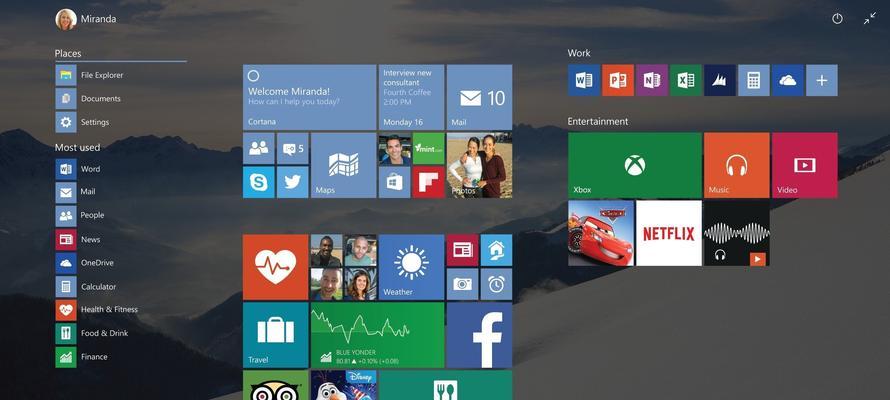Open the power options button
The image size is (890, 400).
point(837,19)
